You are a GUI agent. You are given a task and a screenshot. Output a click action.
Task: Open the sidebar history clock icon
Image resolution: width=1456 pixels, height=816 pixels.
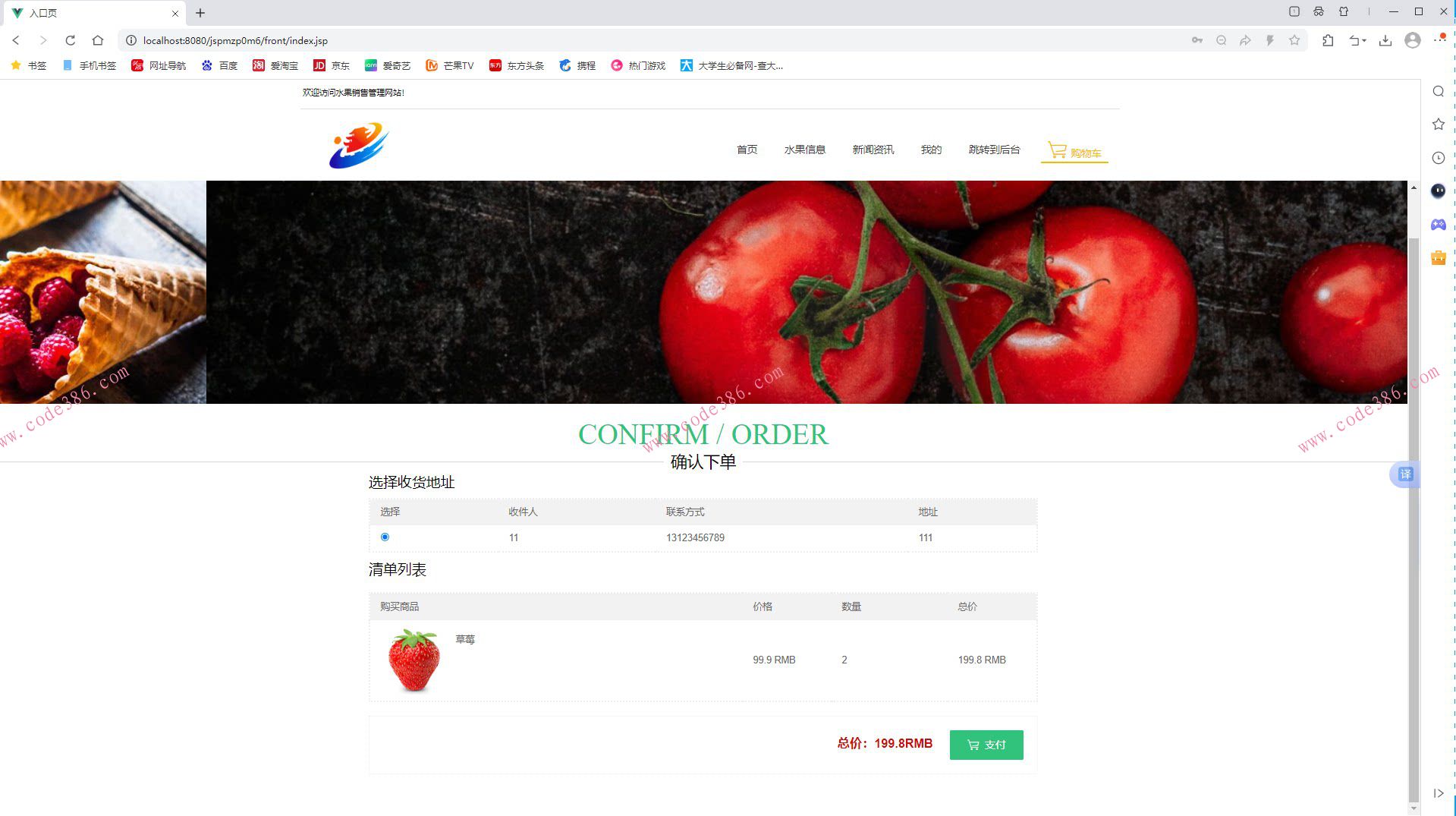(1438, 157)
